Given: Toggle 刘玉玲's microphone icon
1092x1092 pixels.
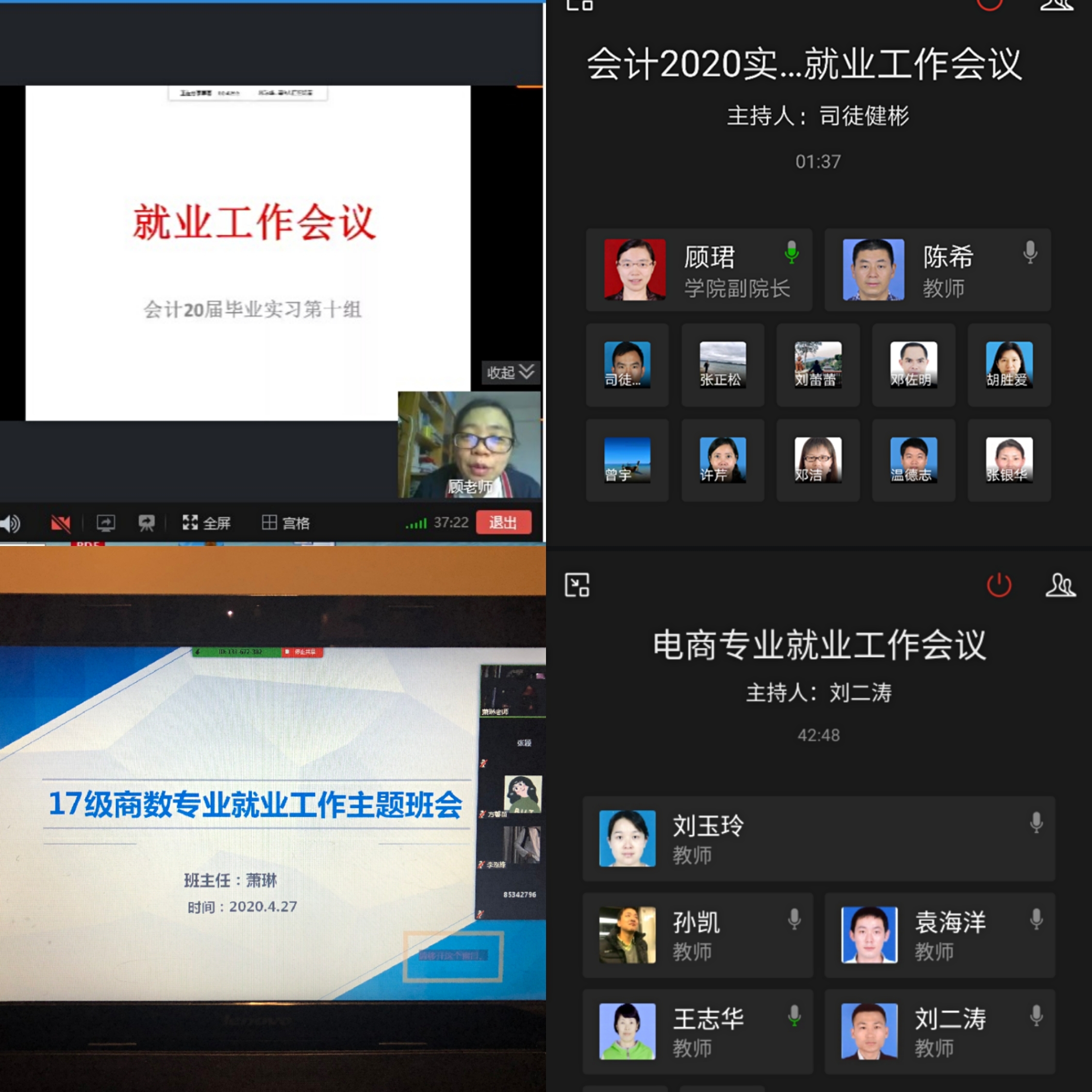Looking at the screenshot, I should pyautogui.click(x=1036, y=822).
